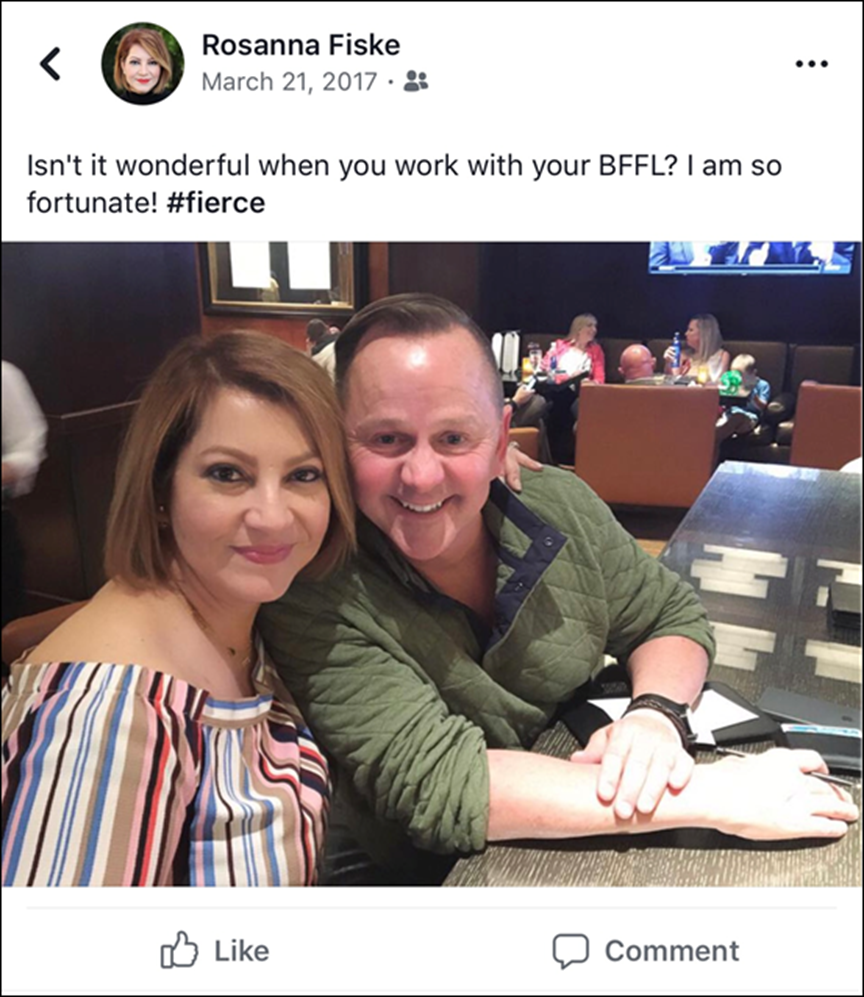
Task: Tap the blue bottle held in background
Action: click(676, 350)
